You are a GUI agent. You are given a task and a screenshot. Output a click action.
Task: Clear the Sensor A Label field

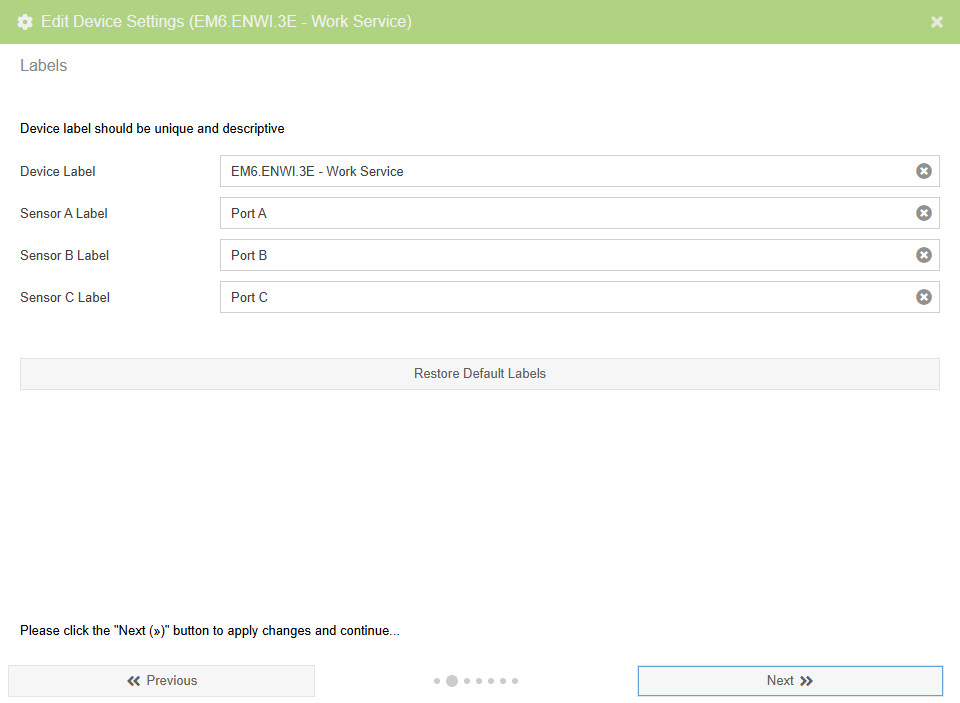click(924, 213)
